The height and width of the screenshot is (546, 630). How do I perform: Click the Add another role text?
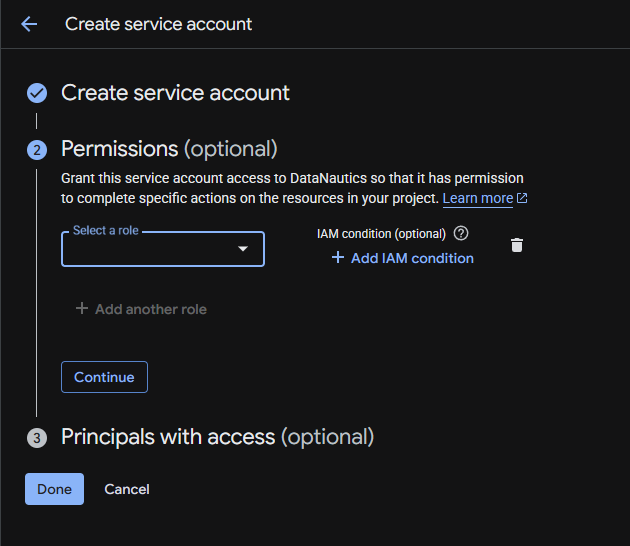[x=151, y=309]
